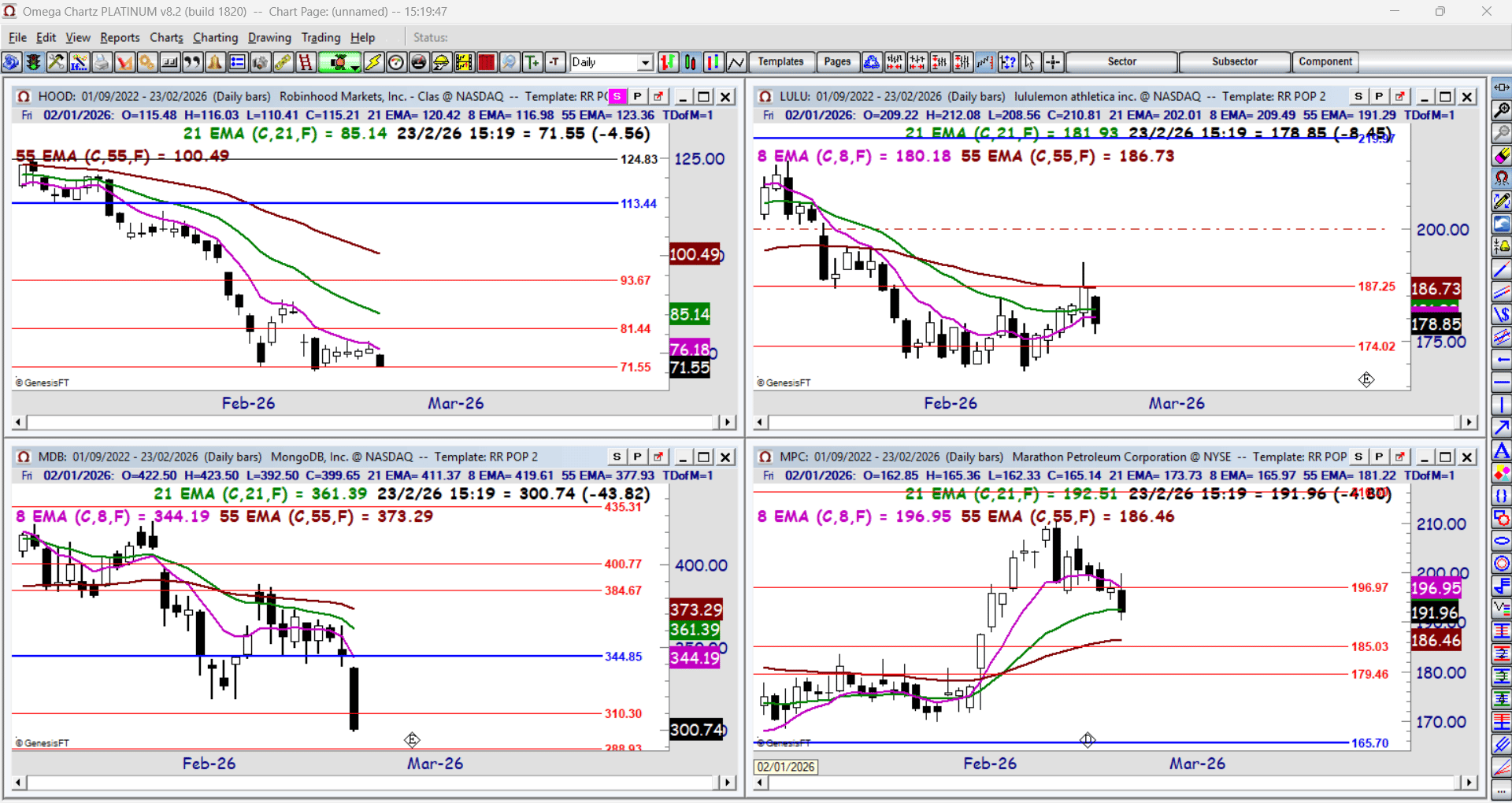The image size is (1512, 803).
Task: Click LULU chart scrollbar right arrow
Action: 1469,422
